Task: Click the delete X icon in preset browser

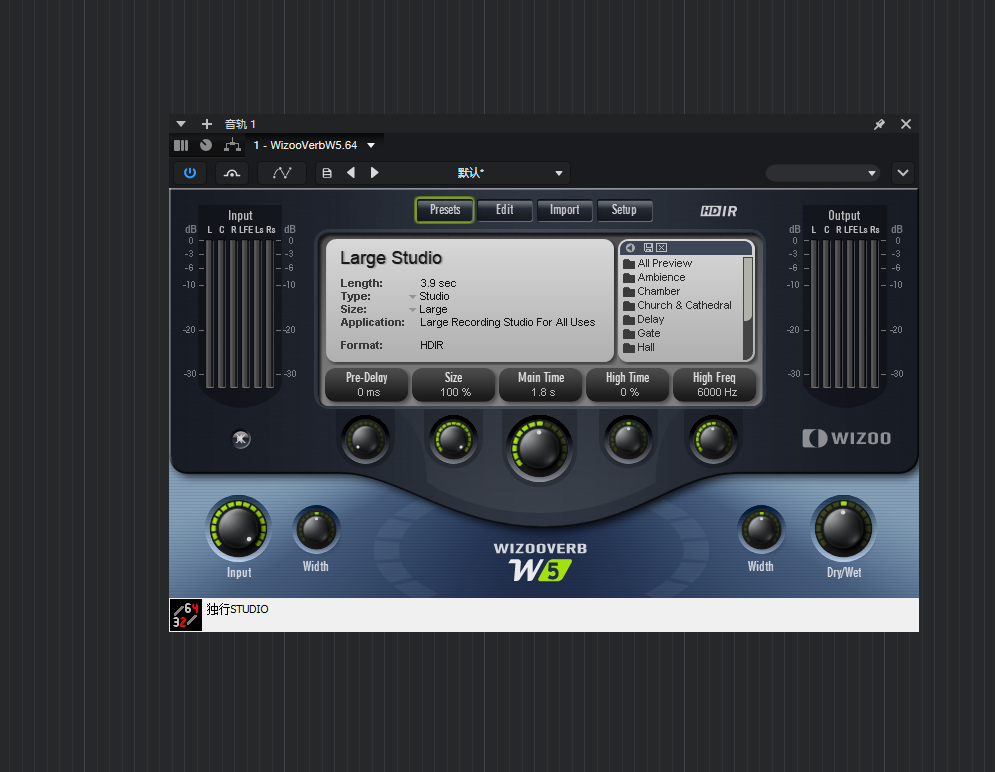Action: (661, 247)
